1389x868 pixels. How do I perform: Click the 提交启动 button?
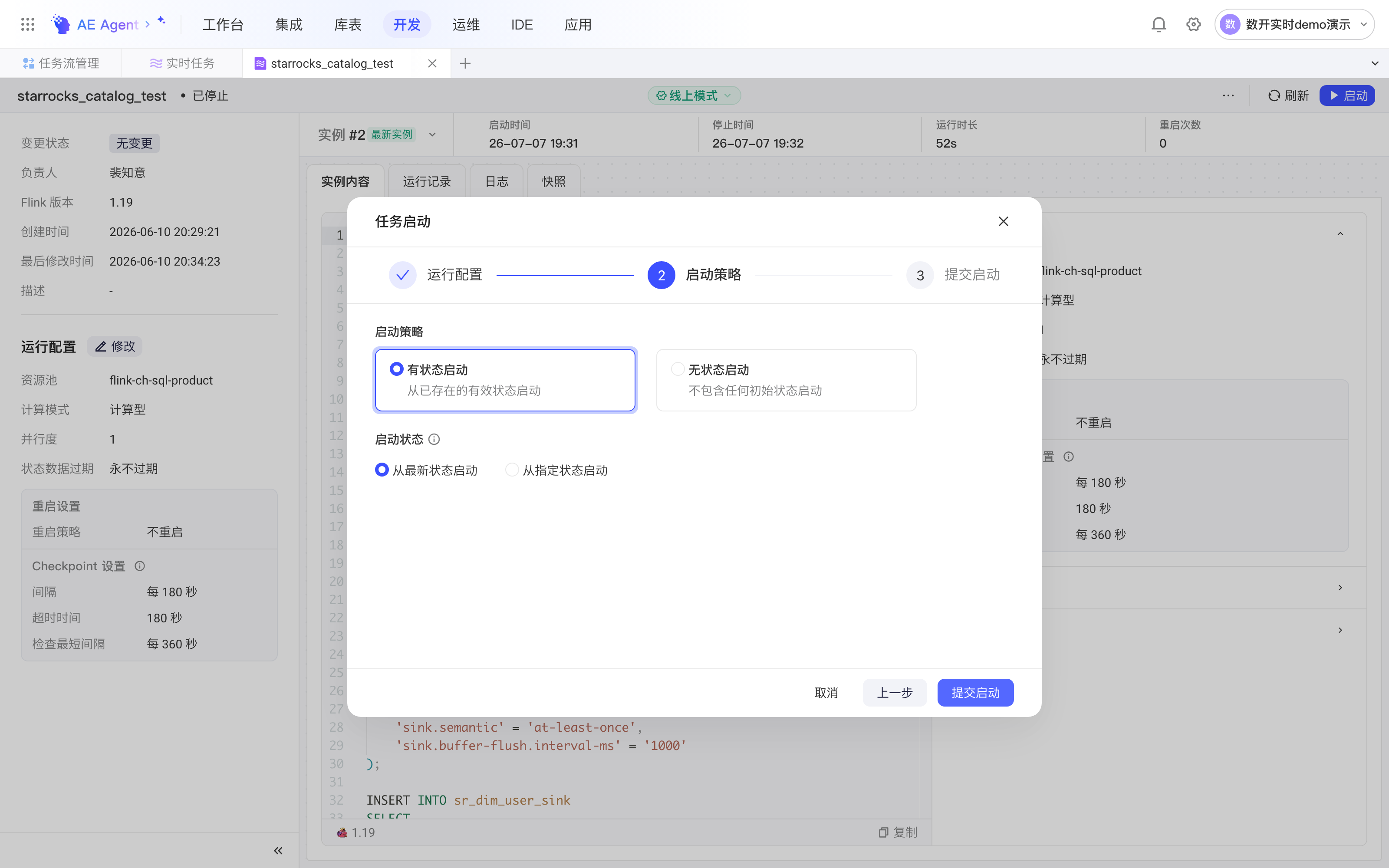click(975, 692)
